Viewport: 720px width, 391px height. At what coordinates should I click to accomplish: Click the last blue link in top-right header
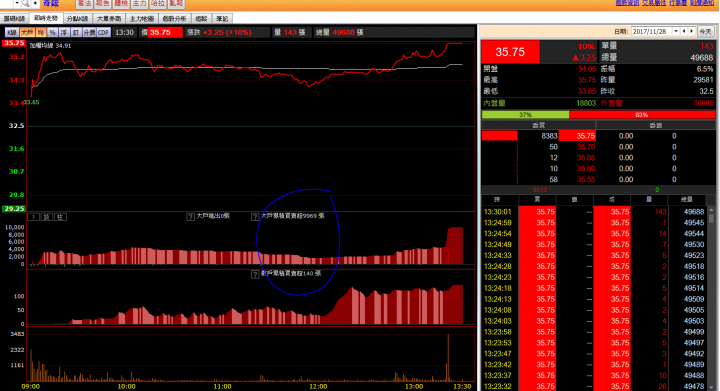pyautogui.click(x=702, y=3)
